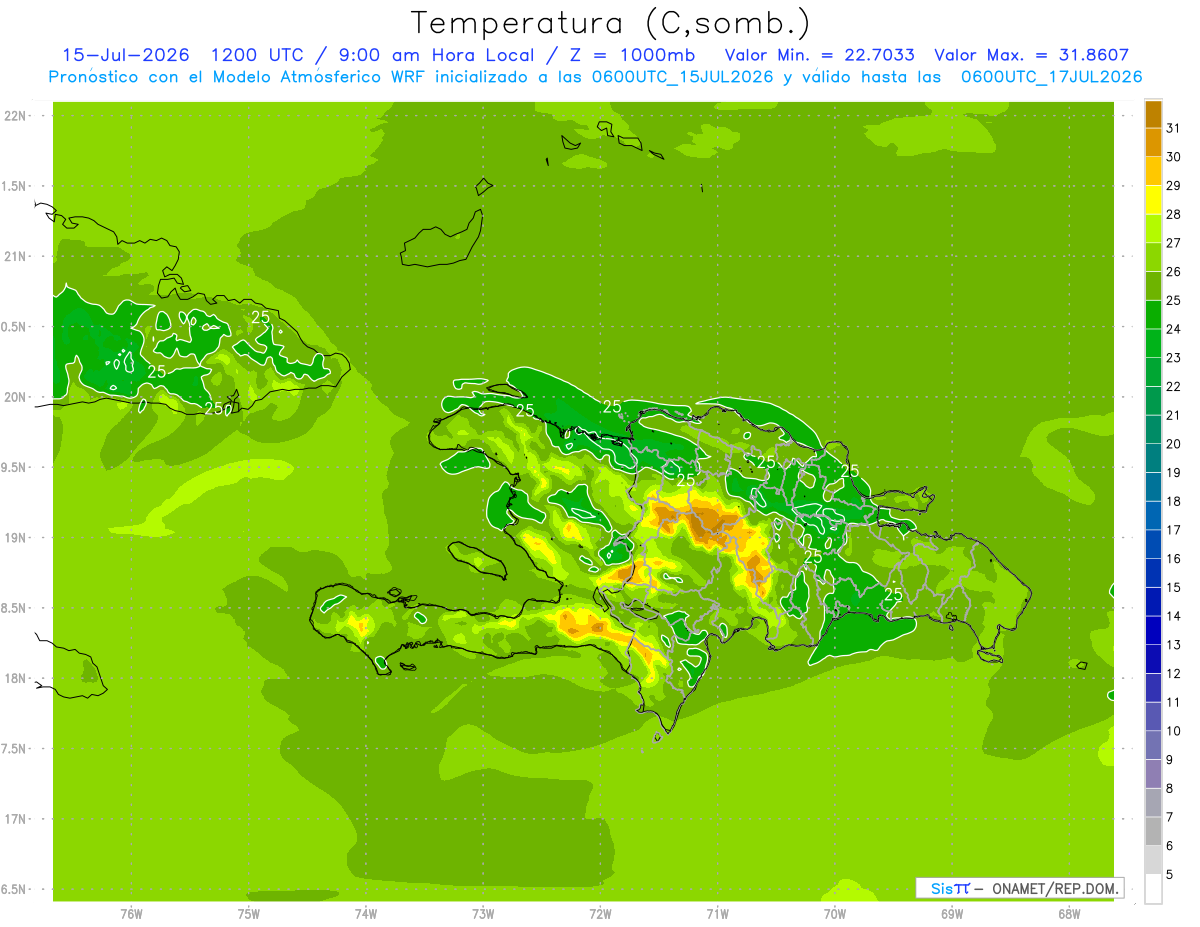Click the "7.5N" latitude axis label

click(x=15, y=748)
